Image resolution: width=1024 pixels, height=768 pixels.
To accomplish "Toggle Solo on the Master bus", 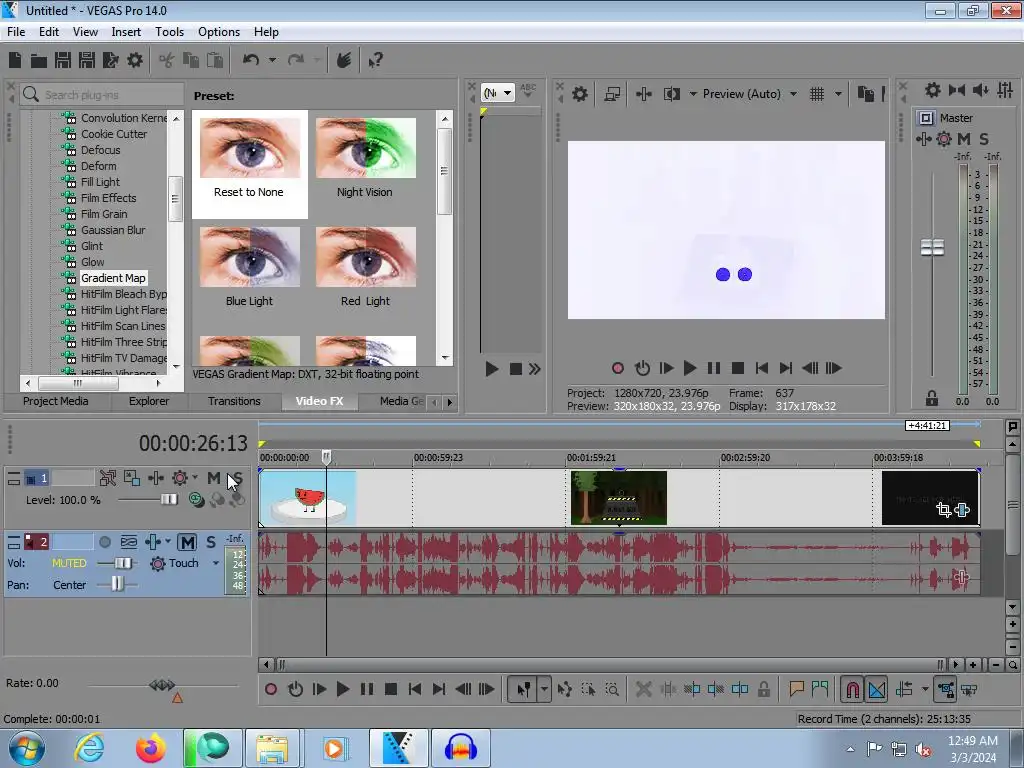I will 984,138.
